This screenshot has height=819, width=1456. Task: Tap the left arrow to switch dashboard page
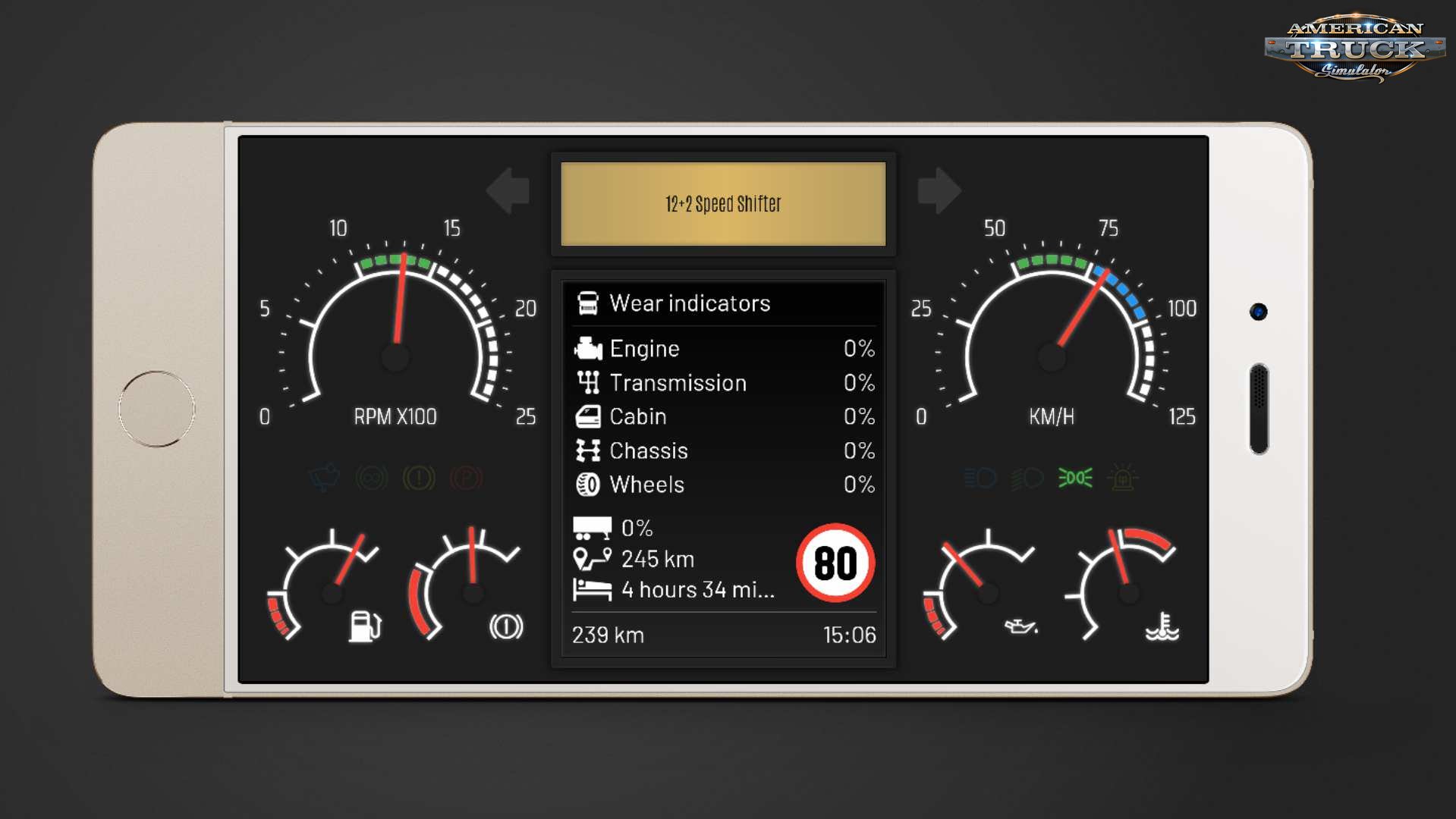[508, 190]
